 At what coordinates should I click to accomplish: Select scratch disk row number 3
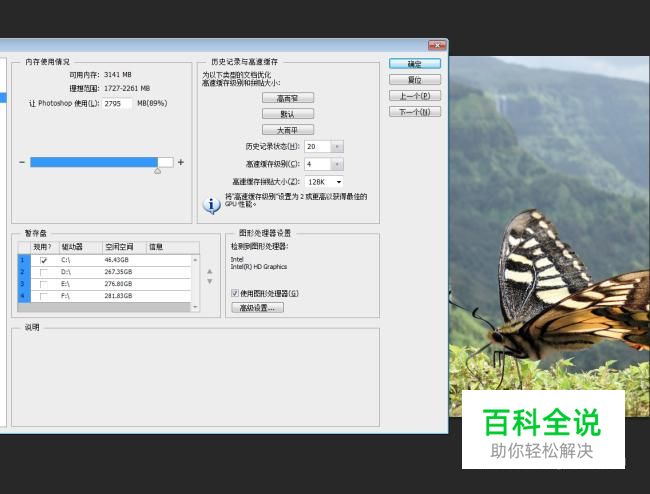click(24, 284)
